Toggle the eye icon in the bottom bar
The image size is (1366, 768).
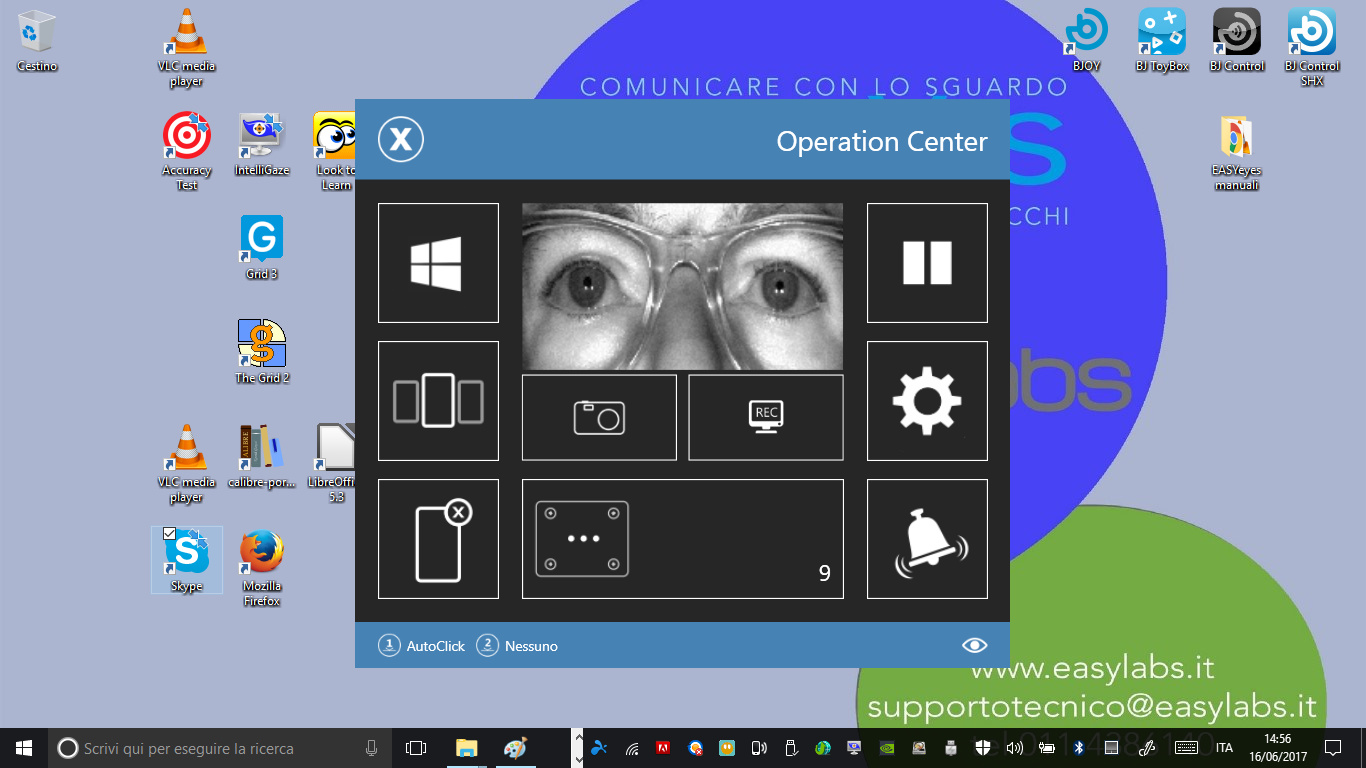(974, 645)
